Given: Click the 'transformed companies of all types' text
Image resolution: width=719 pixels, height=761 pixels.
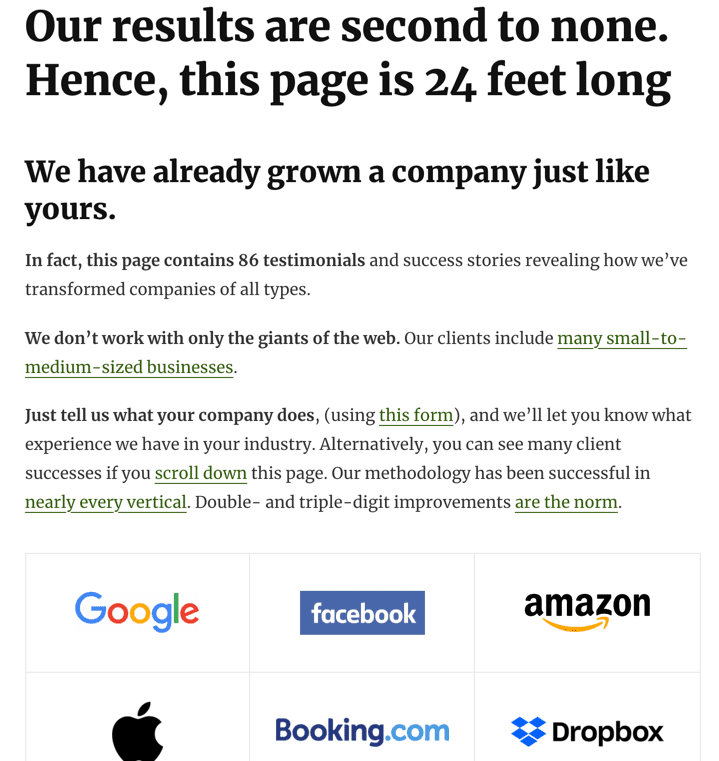Looking at the screenshot, I should pyautogui.click(x=167, y=290).
